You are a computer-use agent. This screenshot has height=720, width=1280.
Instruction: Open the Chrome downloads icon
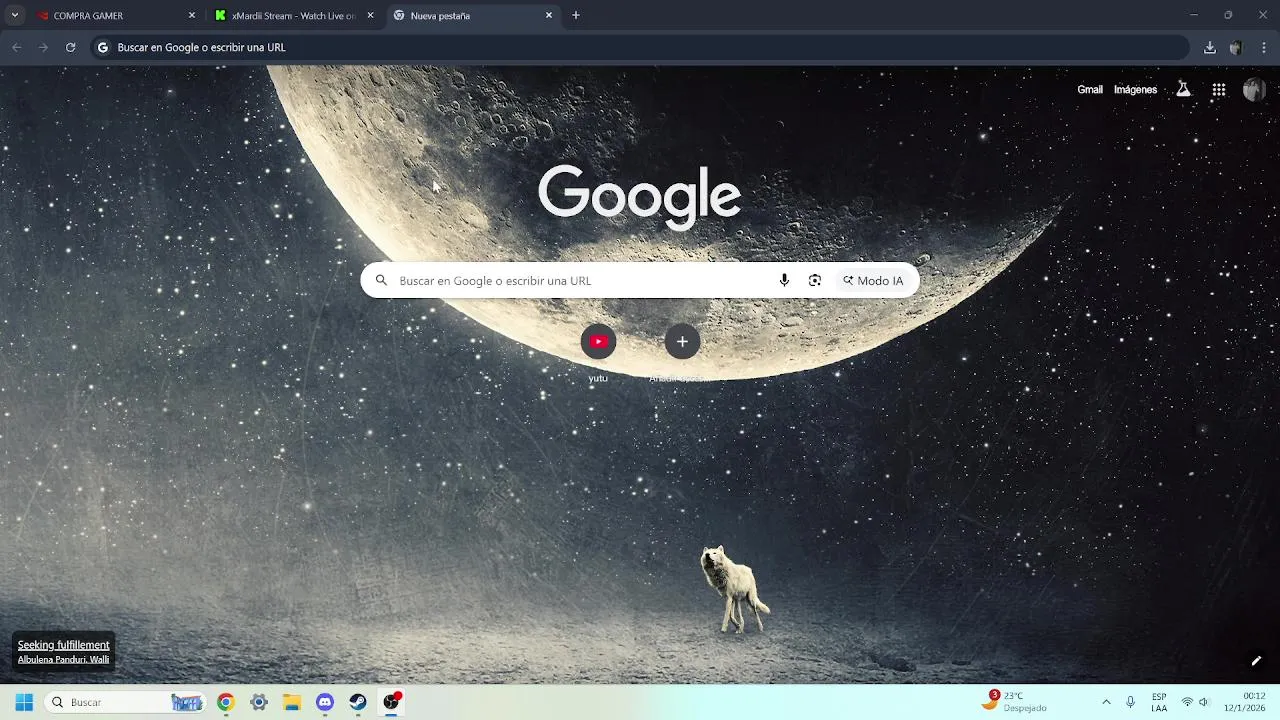(x=1209, y=47)
